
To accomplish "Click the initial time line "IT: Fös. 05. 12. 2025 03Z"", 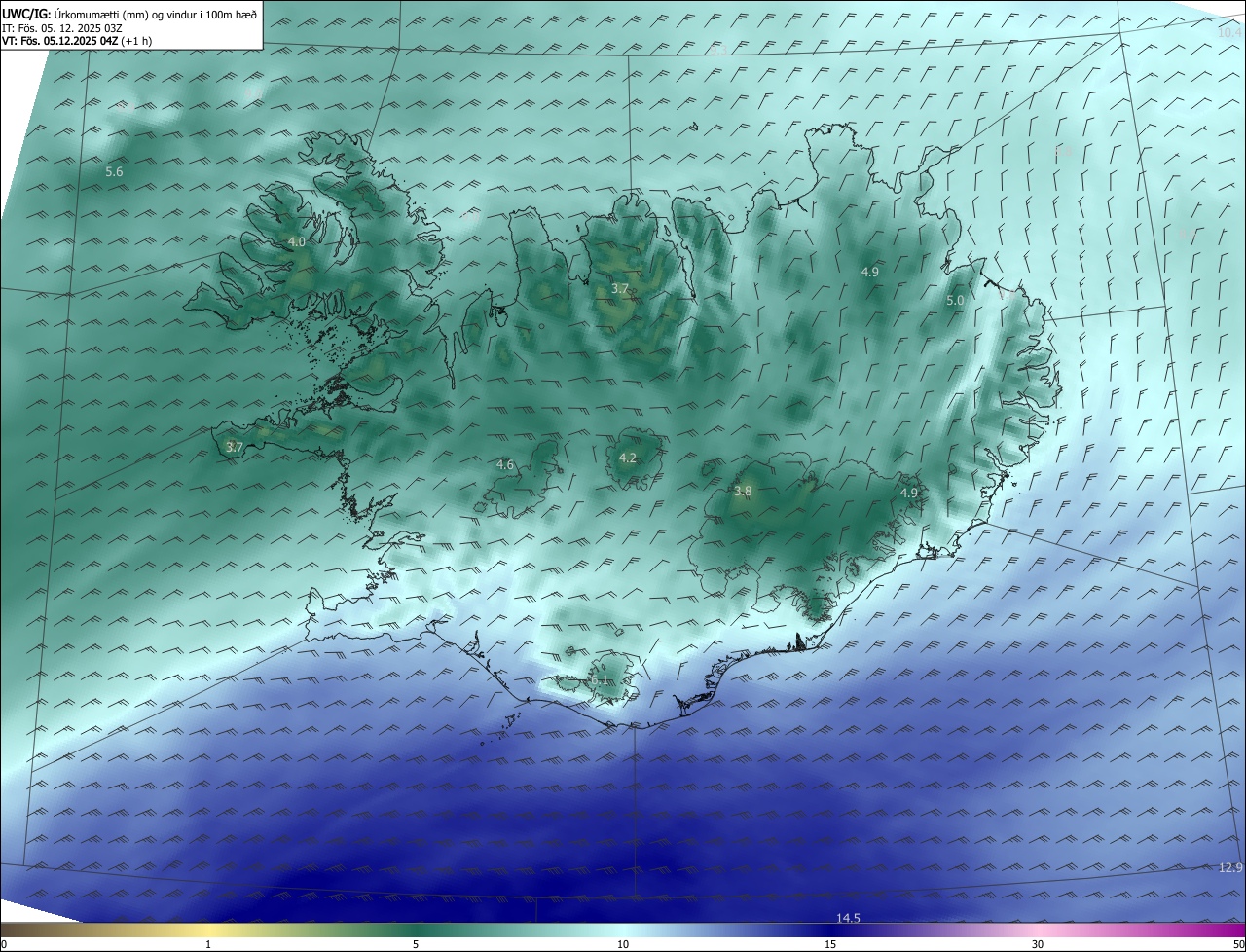I will coord(63,27).
